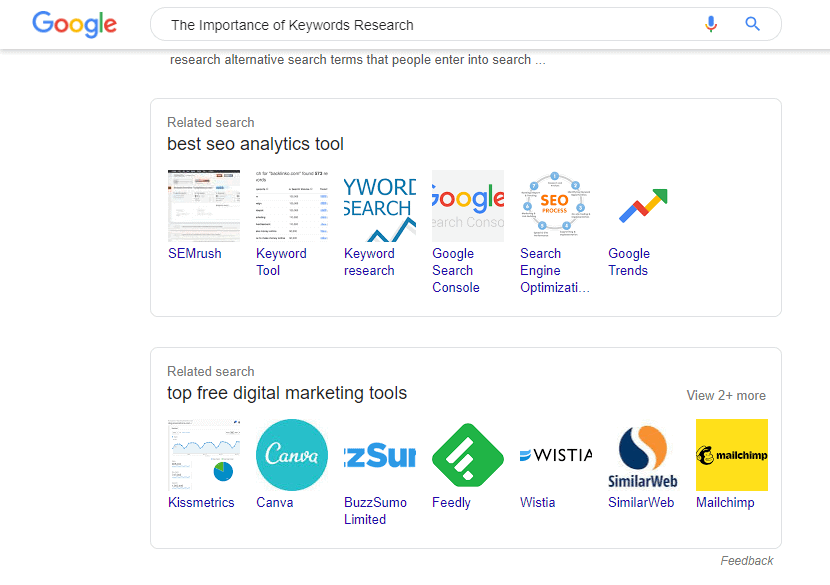Image resolution: width=830 pixels, height=585 pixels.
Task: Open the Wistia text link
Action: pos(537,502)
